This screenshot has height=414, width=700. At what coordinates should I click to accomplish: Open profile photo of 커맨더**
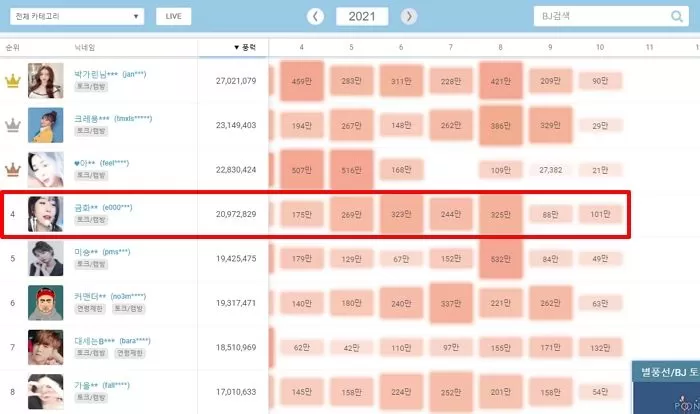46,303
